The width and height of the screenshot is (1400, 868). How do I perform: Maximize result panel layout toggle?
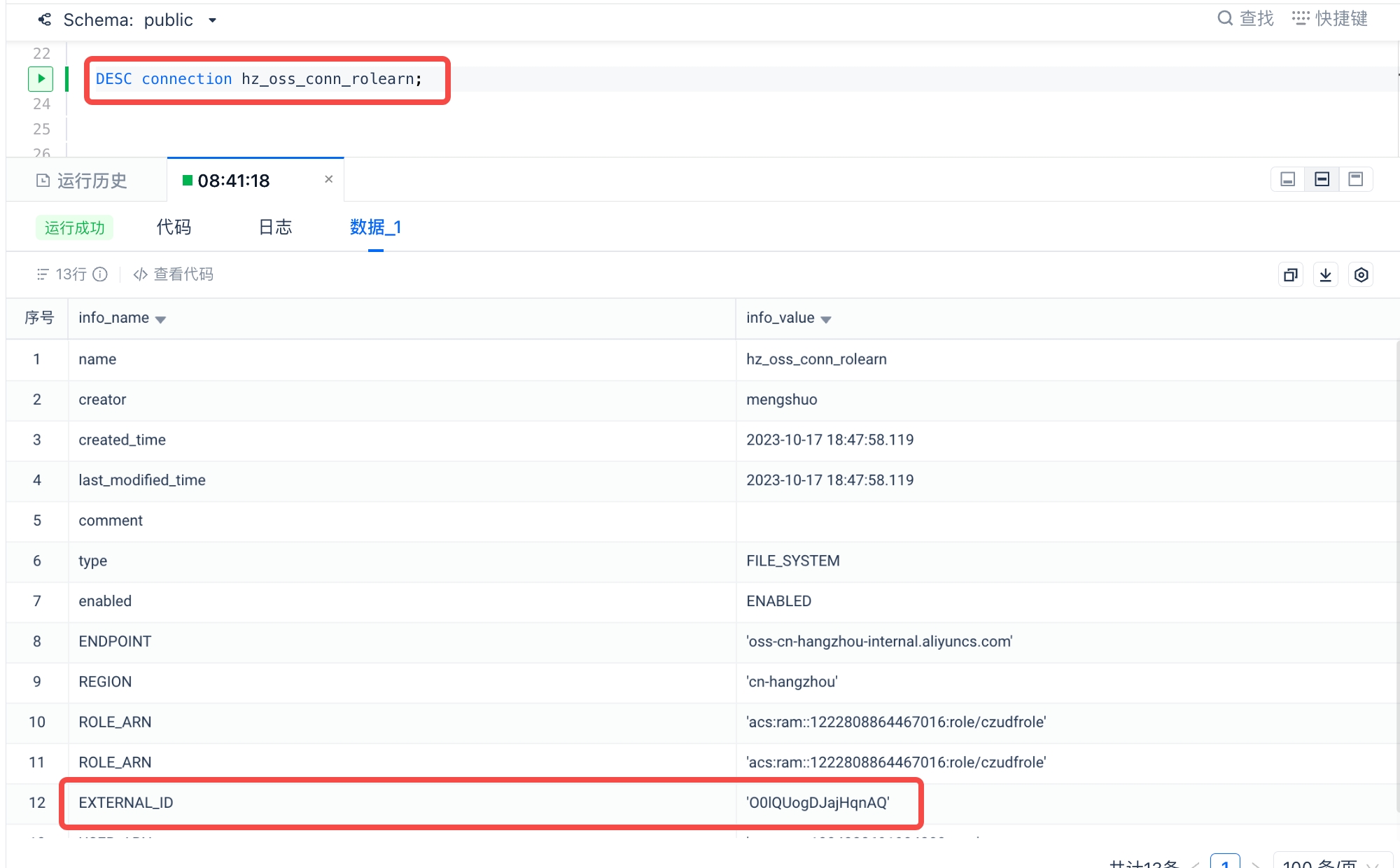coord(1356,179)
